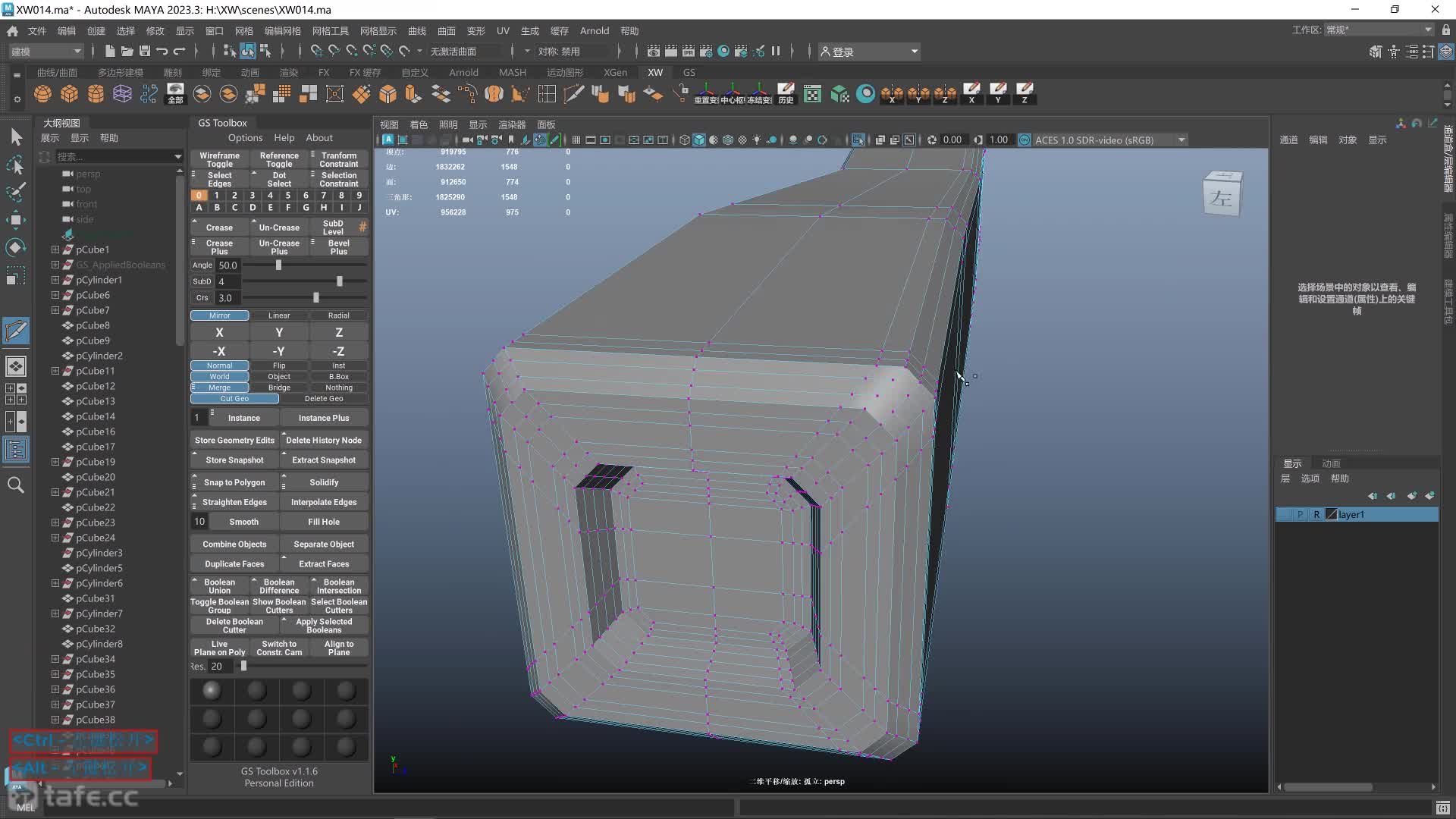Screen dimensions: 1456x819
Task: Click the Fill Hole button
Action: pos(324,522)
